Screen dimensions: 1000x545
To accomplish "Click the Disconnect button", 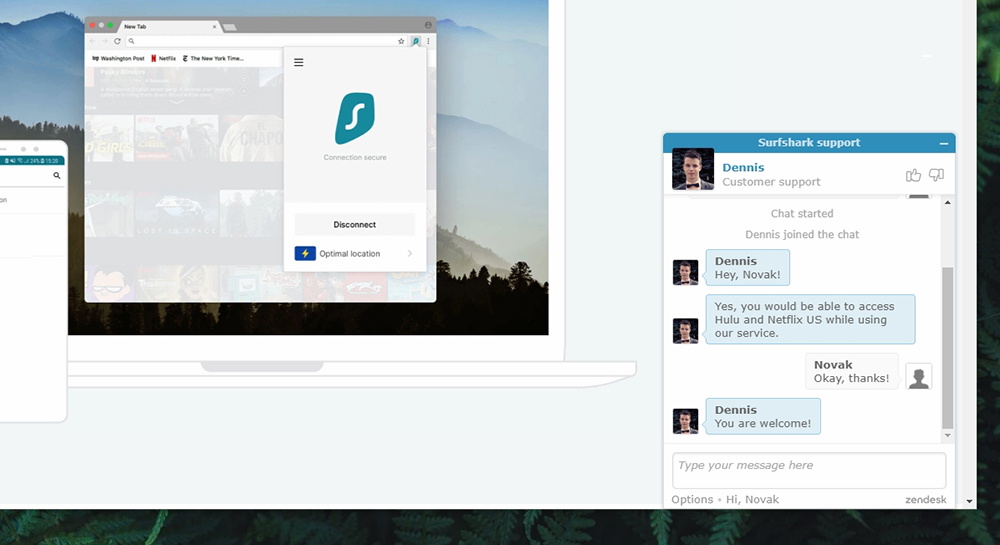I will tap(355, 224).
